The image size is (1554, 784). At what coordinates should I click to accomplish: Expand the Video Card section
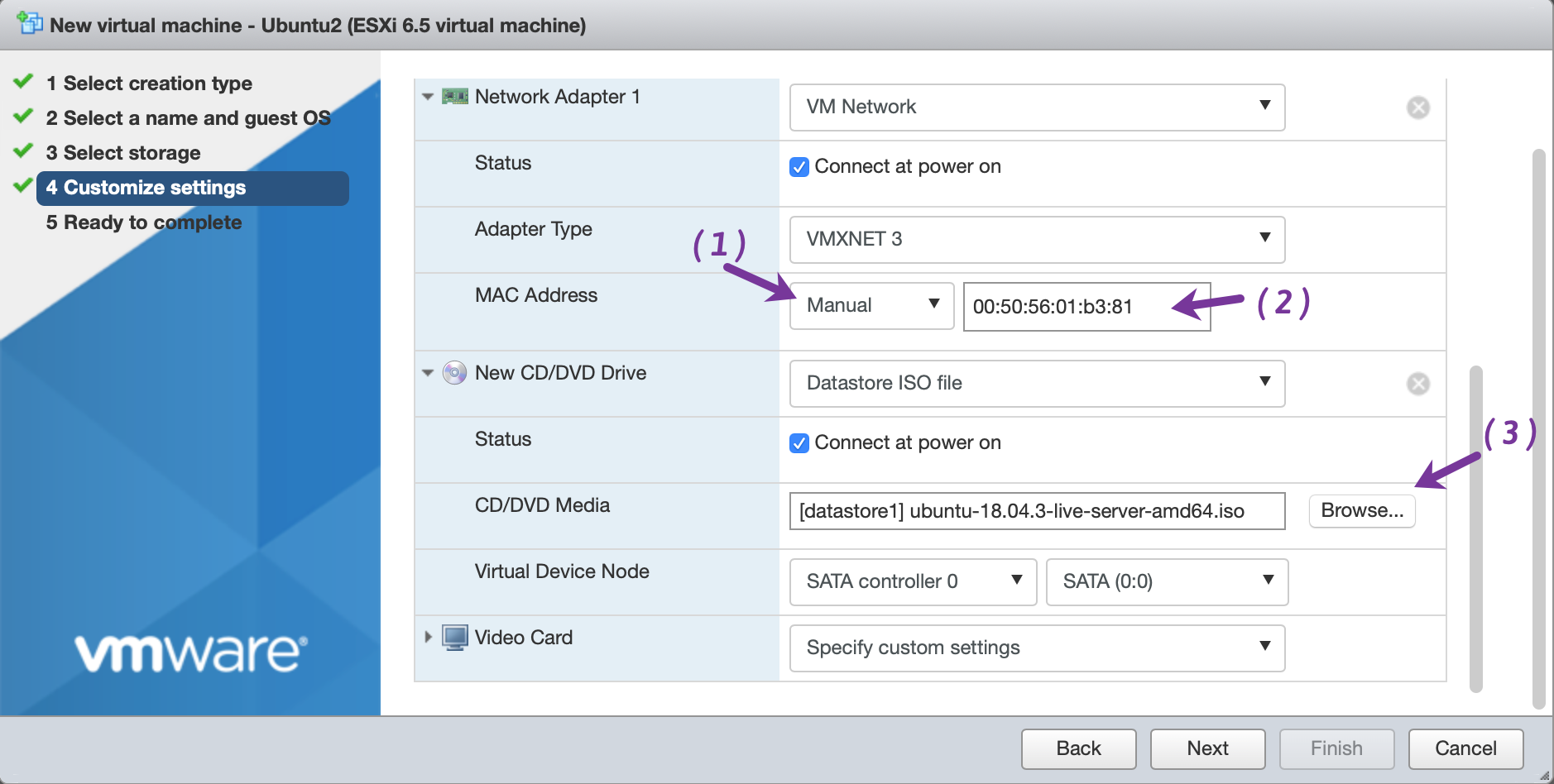click(428, 638)
